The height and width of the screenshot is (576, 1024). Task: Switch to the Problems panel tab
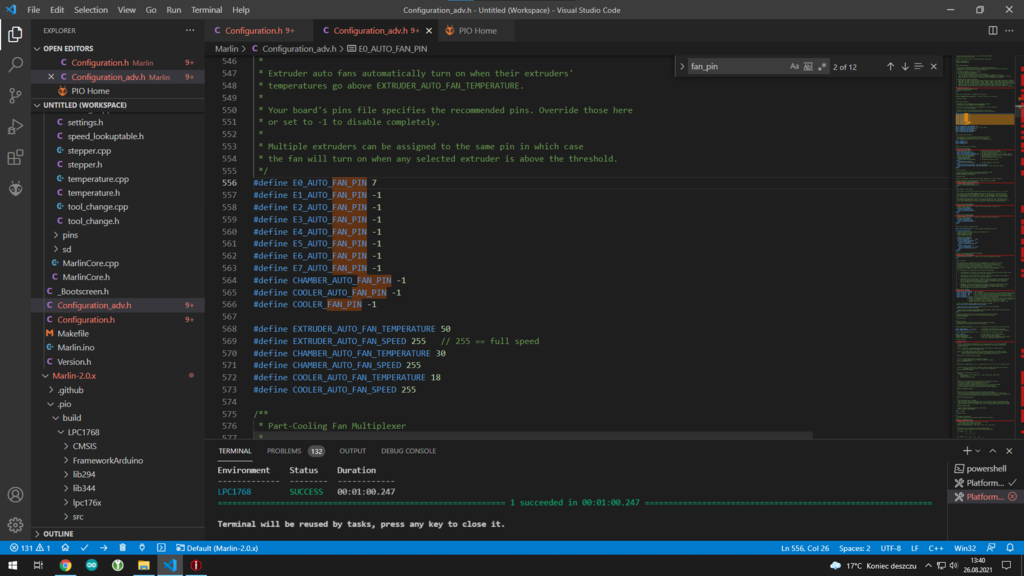tap(284, 451)
